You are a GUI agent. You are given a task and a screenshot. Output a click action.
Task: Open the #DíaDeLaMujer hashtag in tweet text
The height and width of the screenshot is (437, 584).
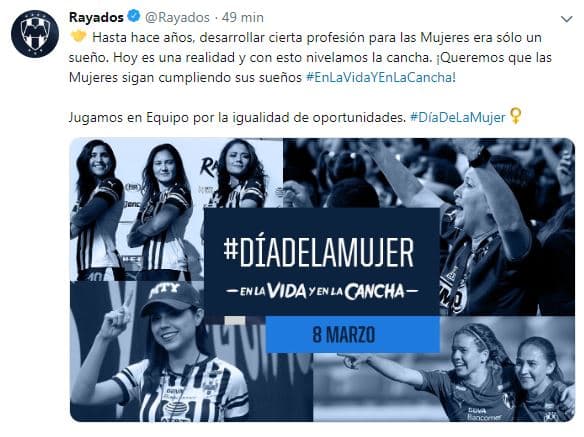(x=458, y=117)
